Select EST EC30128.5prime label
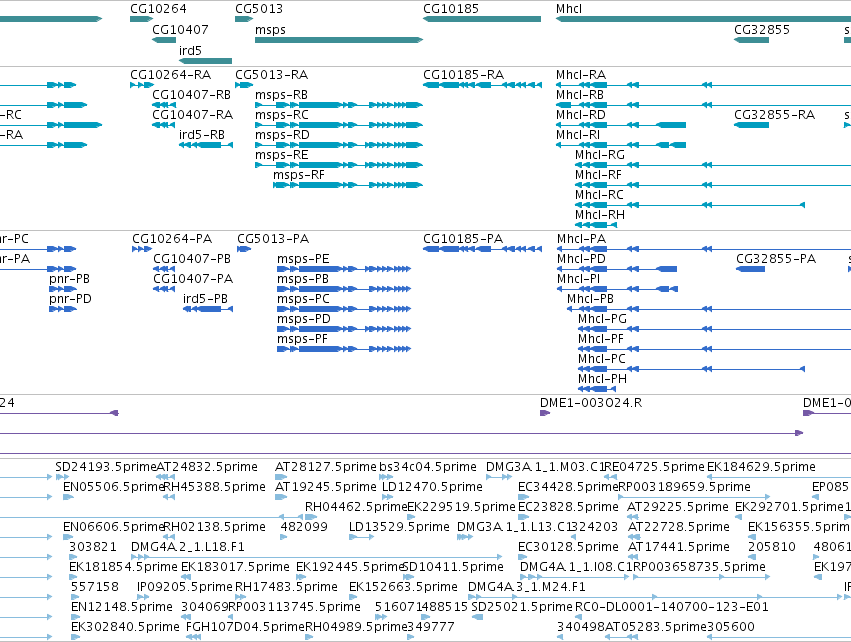Viewport: 851px width, 642px height. (x=568, y=548)
